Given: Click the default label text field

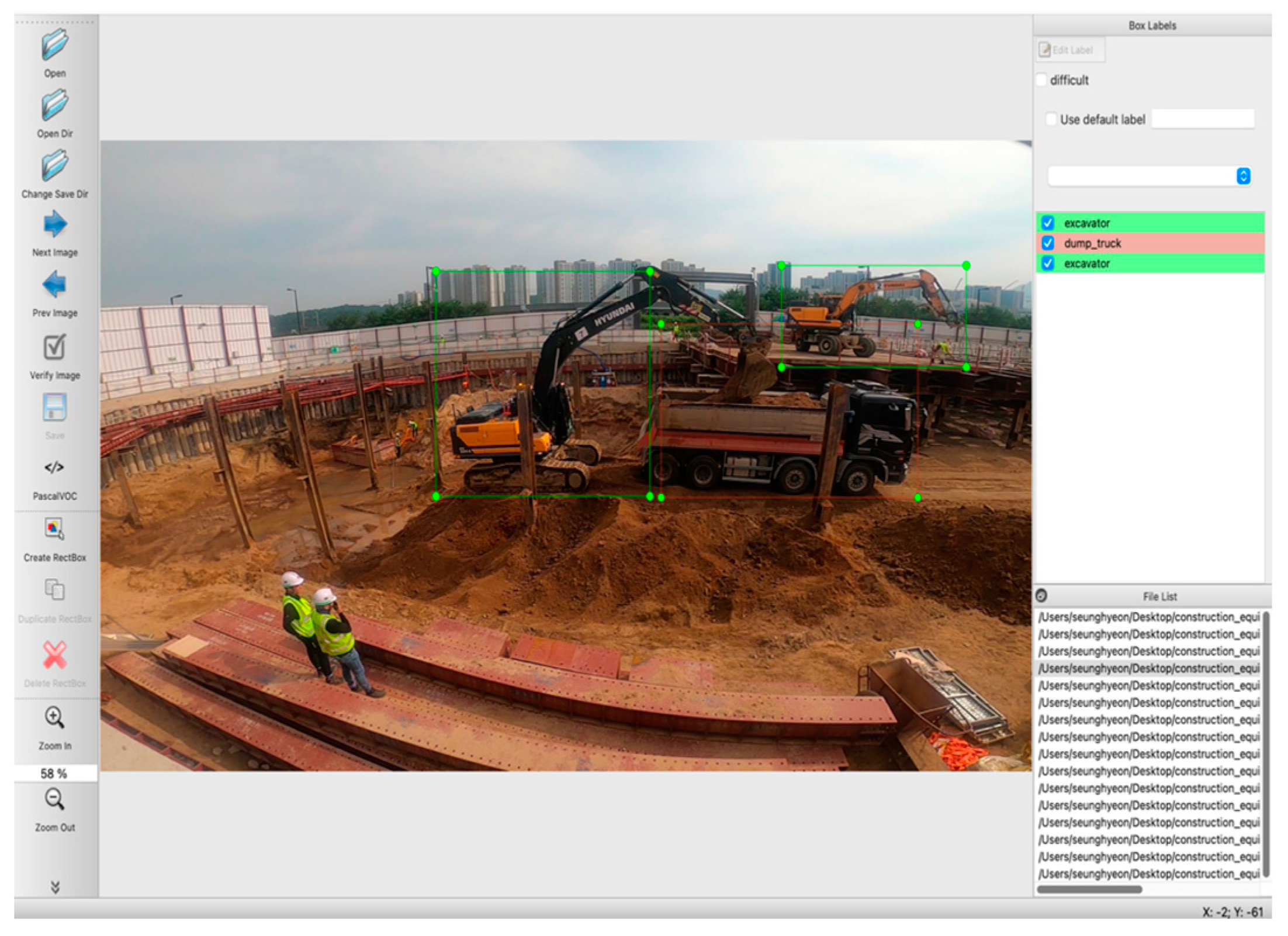Looking at the screenshot, I should 1202,119.
